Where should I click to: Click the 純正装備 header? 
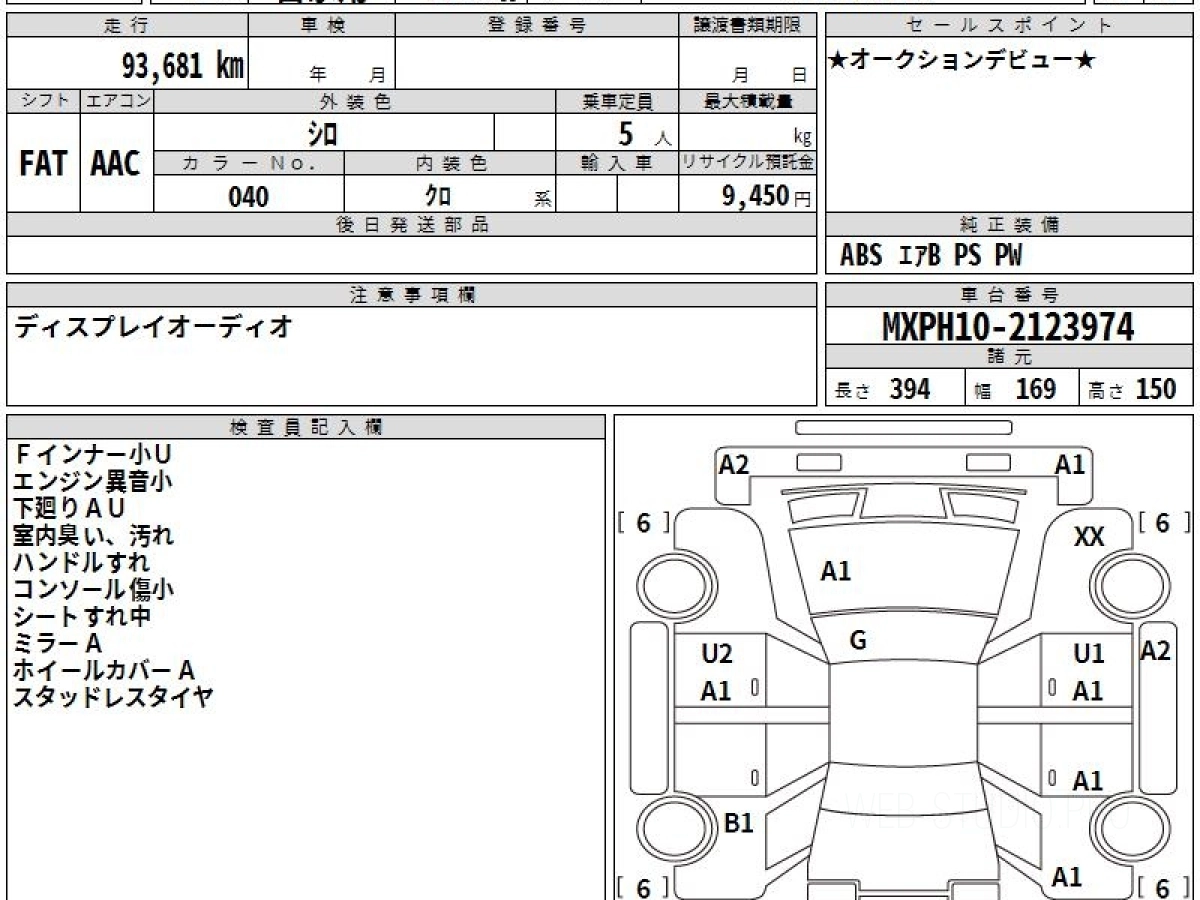1010,225
